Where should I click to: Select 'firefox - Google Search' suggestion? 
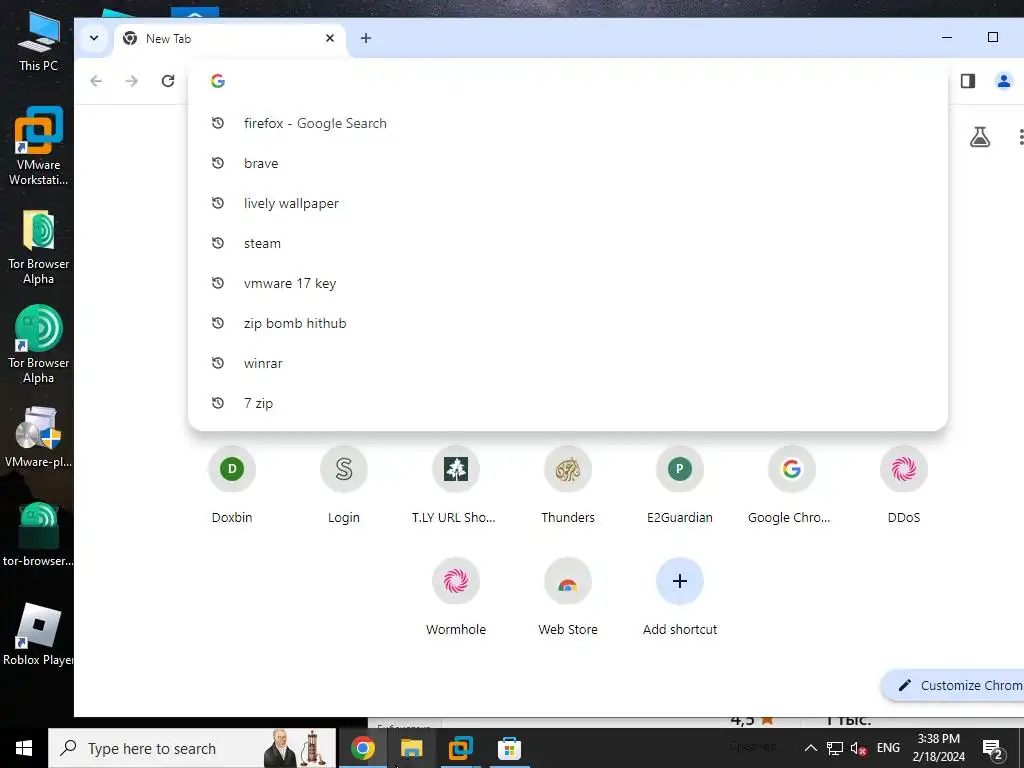568,123
